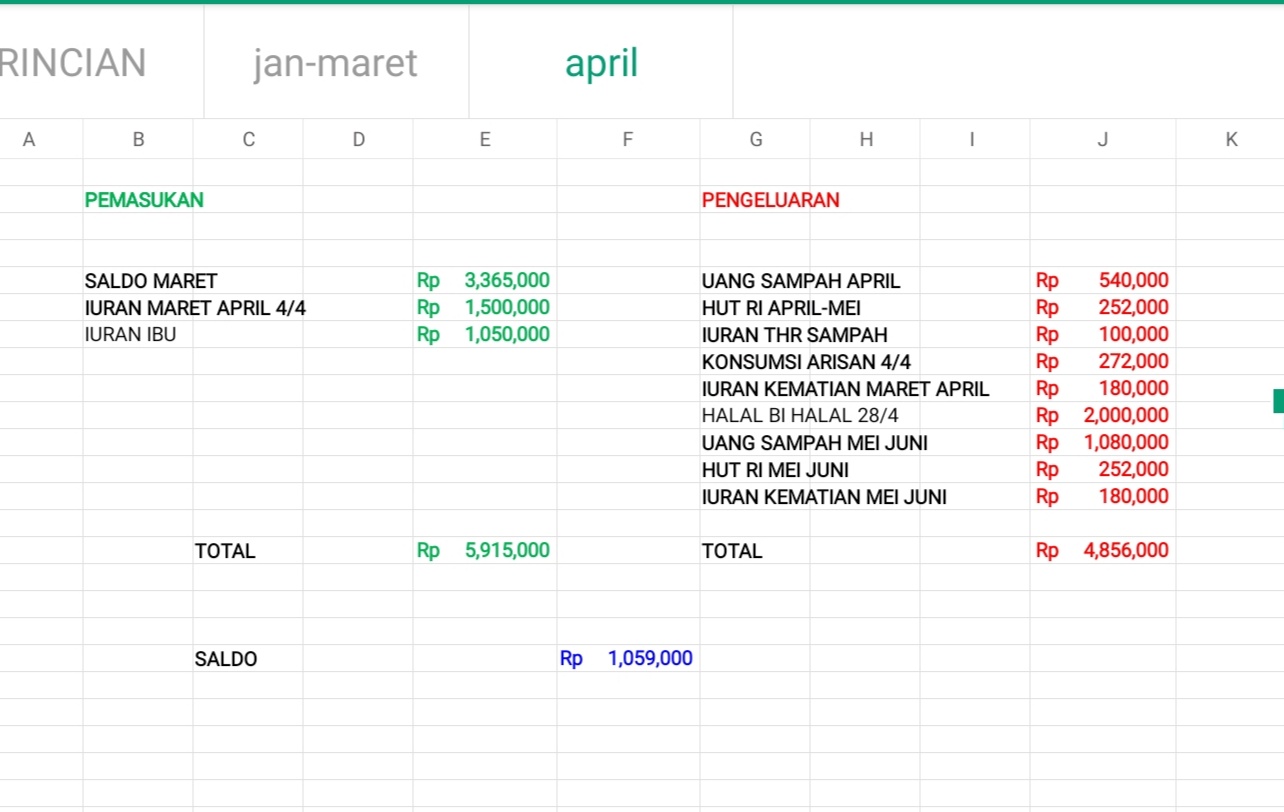
Task: Click the pengeluaran total Rp 4,856,000 cell
Action: tap(1102, 551)
